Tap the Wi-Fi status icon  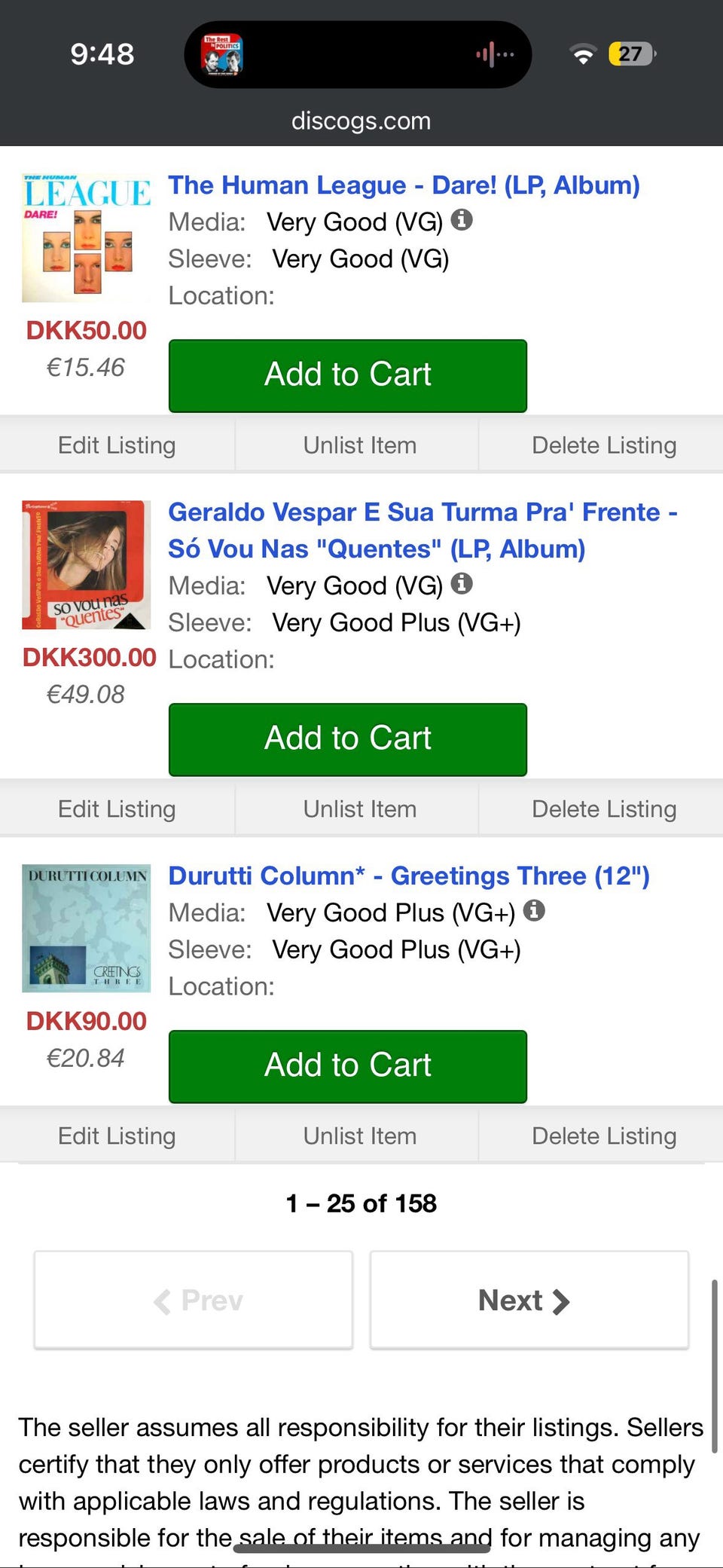(582, 54)
